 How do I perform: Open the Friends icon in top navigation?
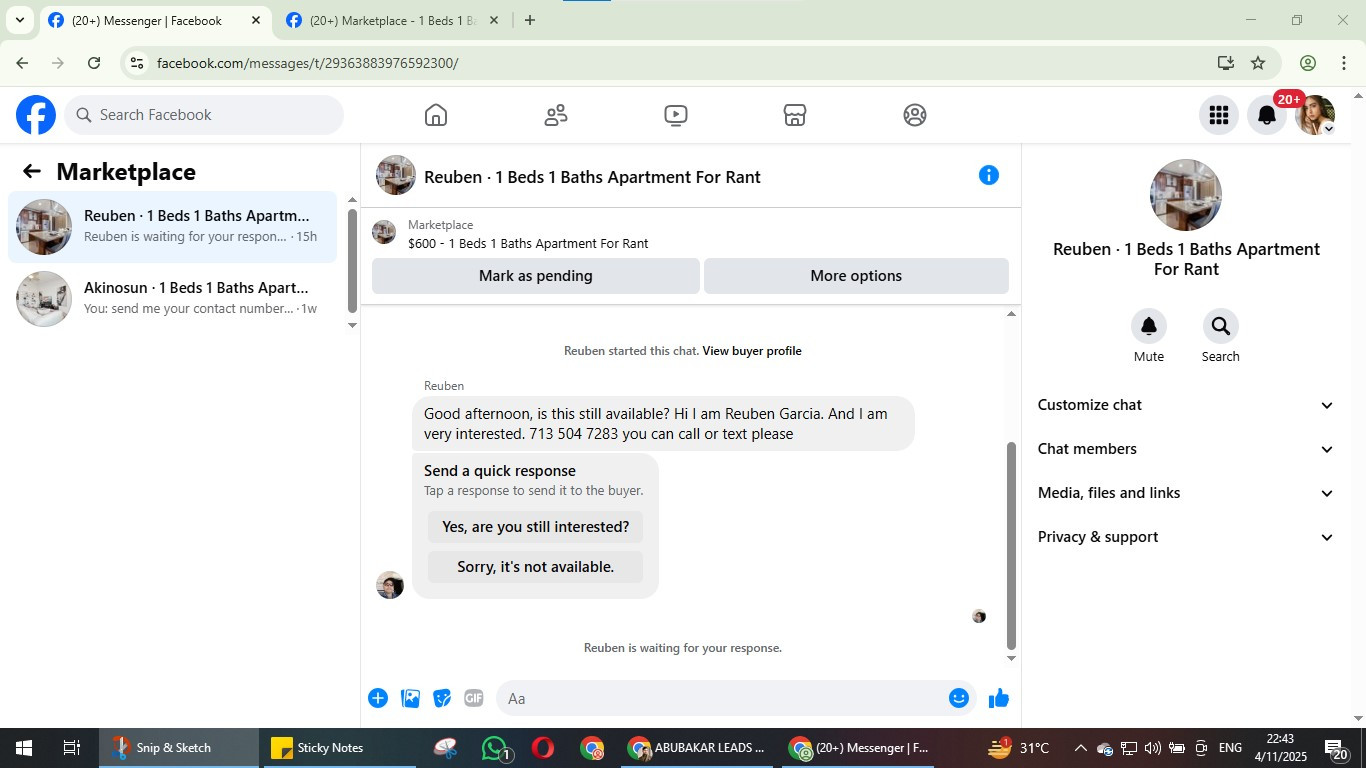[556, 115]
